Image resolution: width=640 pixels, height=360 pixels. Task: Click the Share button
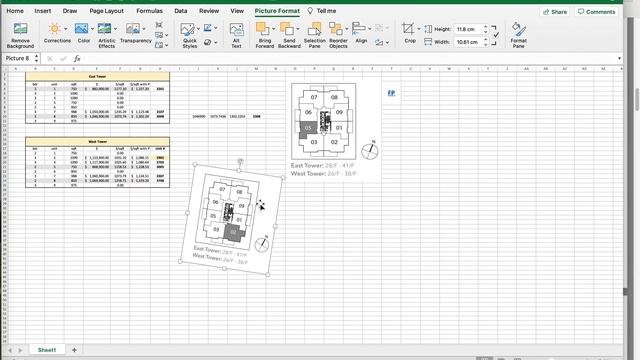(x=555, y=12)
